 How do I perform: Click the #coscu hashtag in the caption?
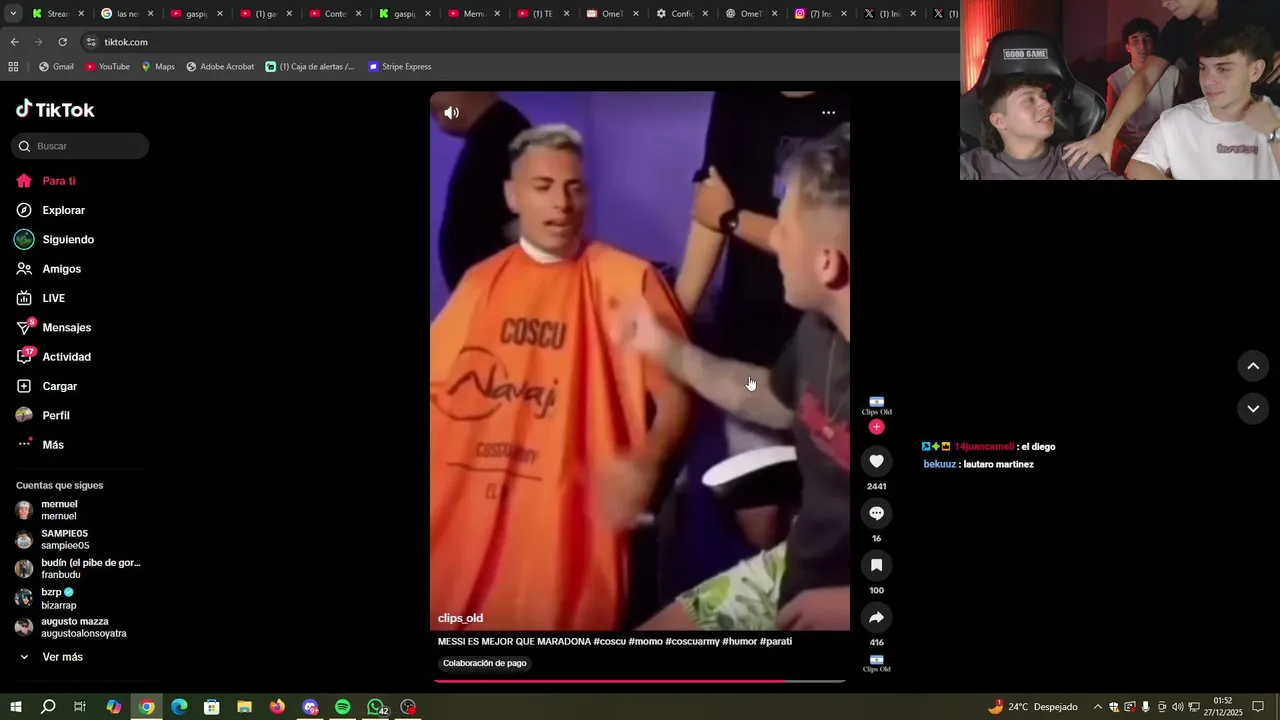click(x=609, y=641)
